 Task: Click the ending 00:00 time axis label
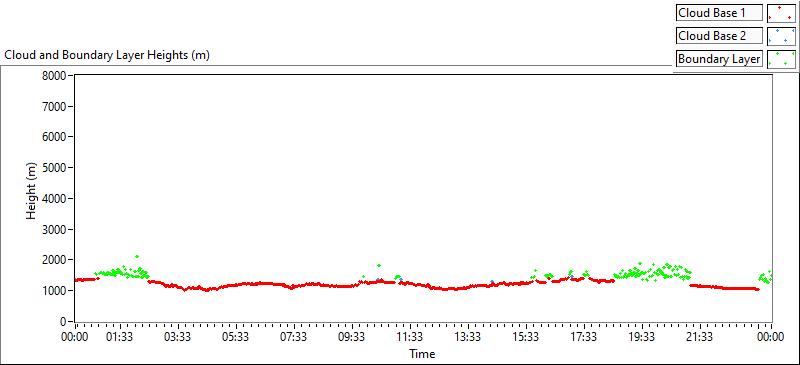[770, 337]
